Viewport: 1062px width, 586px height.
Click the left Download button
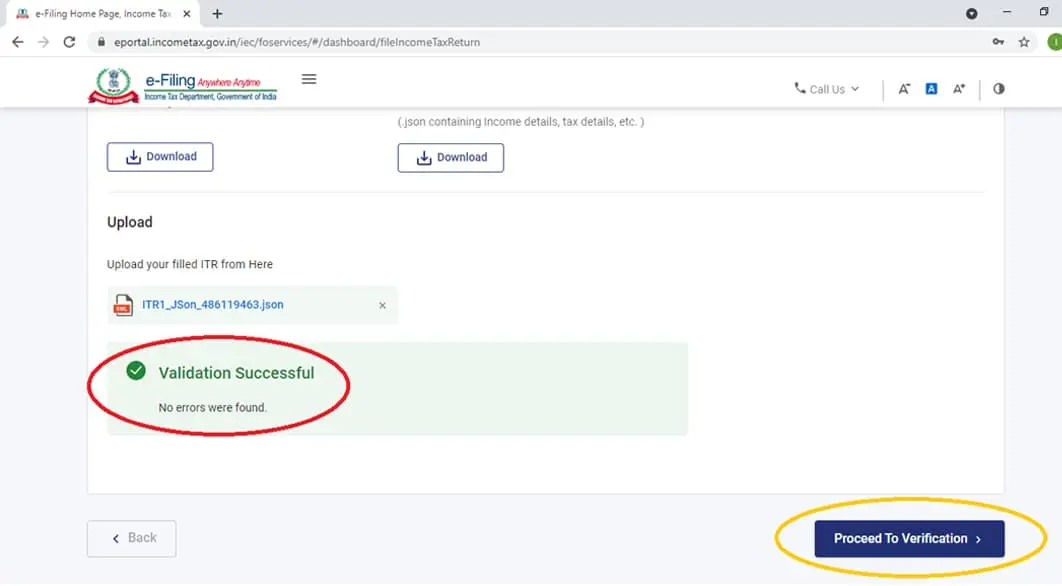160,156
